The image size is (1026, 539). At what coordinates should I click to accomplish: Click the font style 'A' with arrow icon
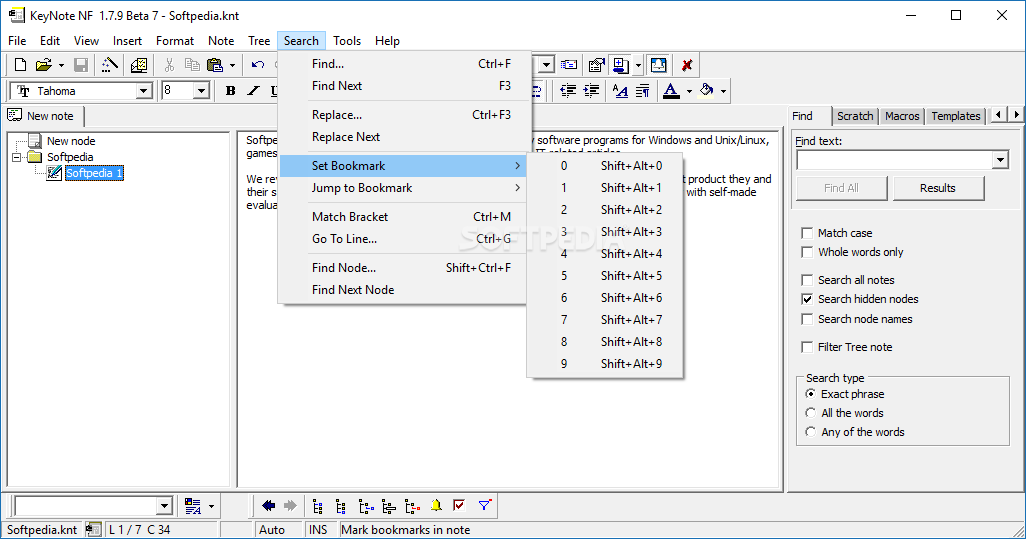coord(620,91)
